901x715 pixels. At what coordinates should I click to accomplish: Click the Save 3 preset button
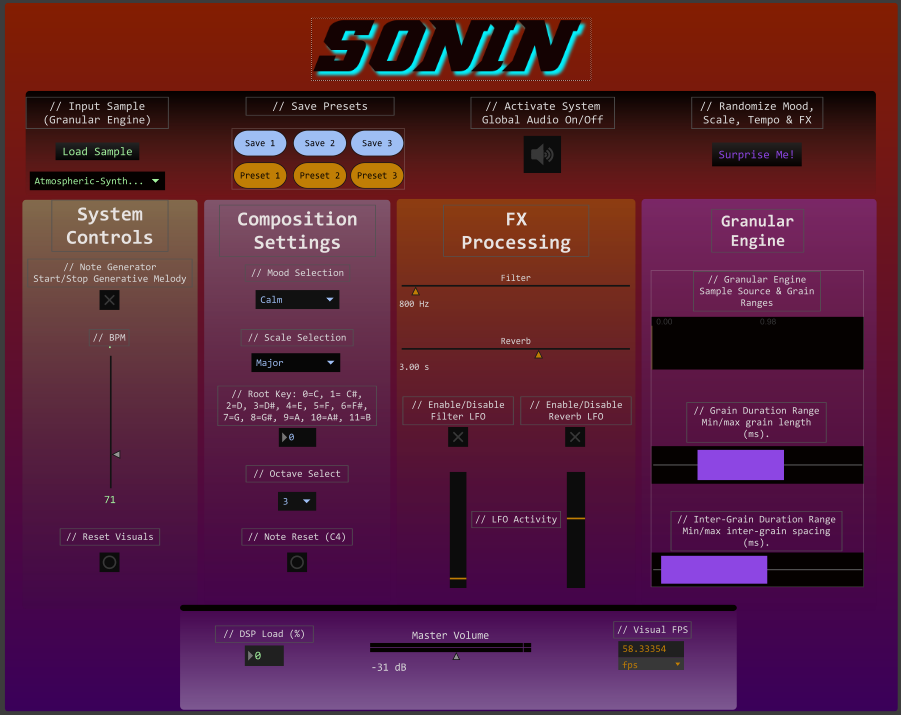377,143
